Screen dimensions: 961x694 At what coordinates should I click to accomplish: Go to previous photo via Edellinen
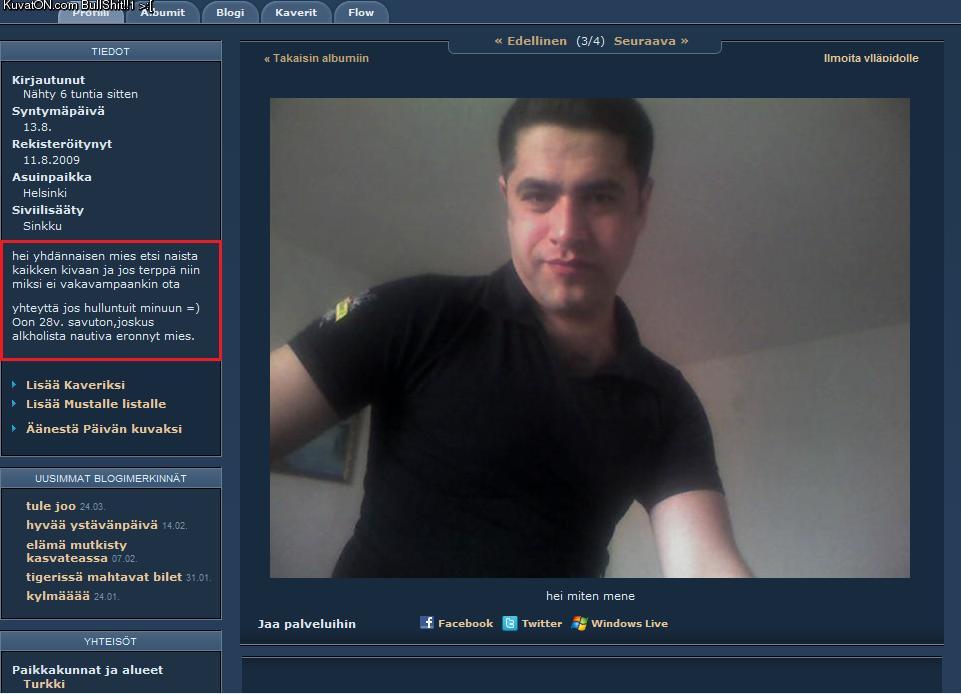531,41
